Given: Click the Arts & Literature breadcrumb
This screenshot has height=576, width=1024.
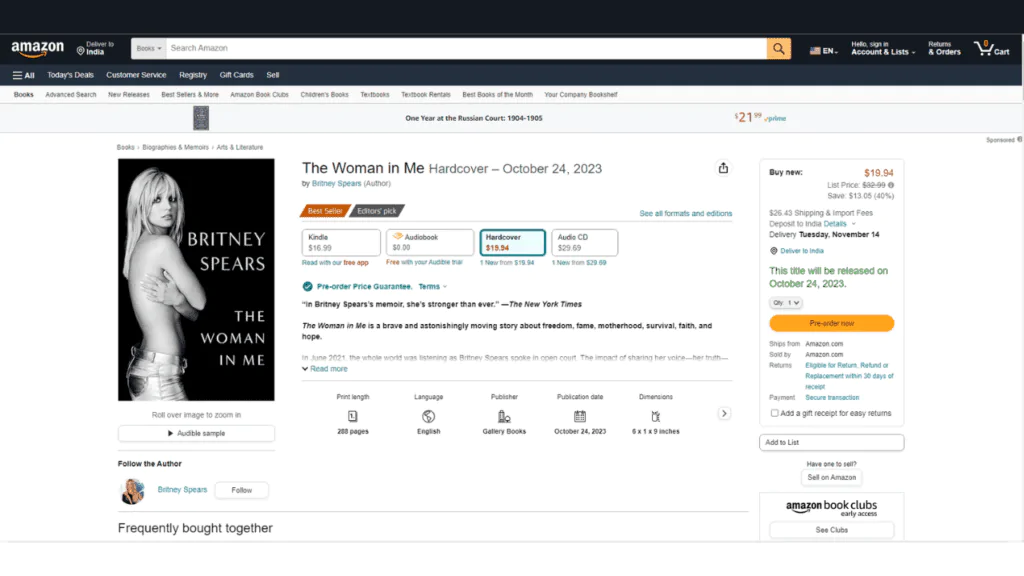Looking at the screenshot, I should pos(240,148).
